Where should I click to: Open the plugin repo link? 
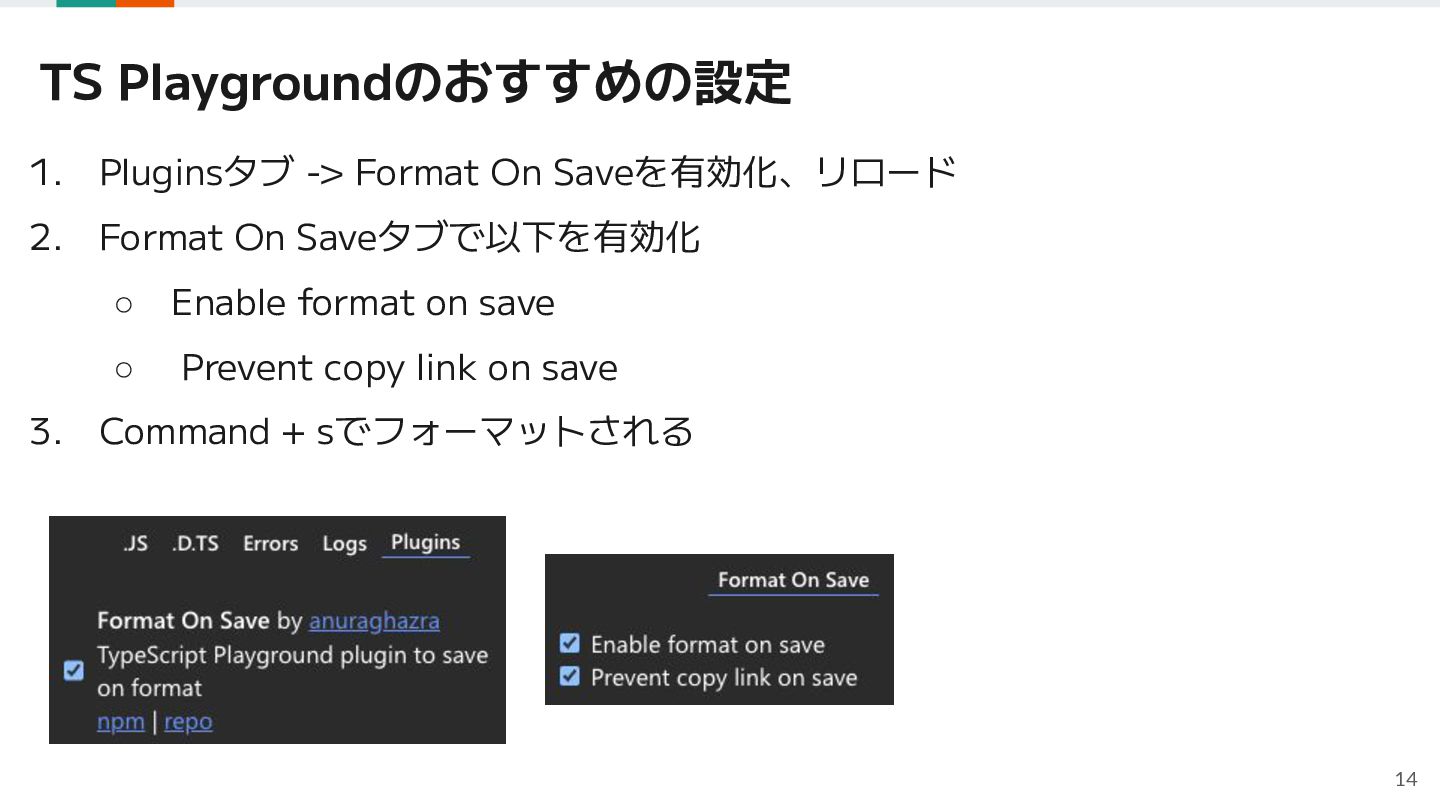(x=188, y=722)
